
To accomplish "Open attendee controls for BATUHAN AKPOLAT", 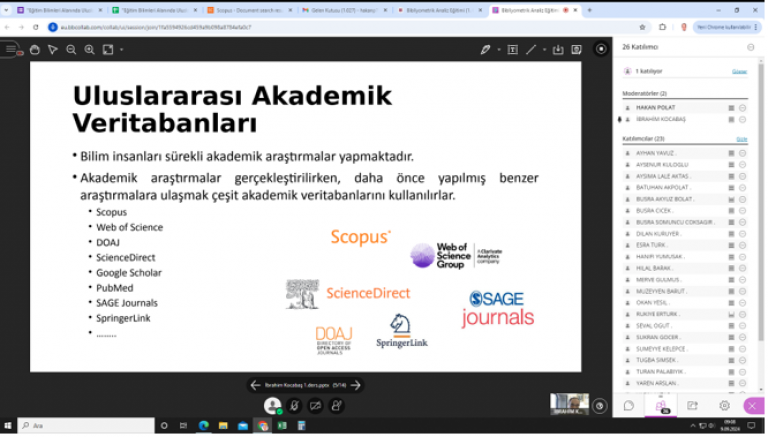I will tap(743, 188).
